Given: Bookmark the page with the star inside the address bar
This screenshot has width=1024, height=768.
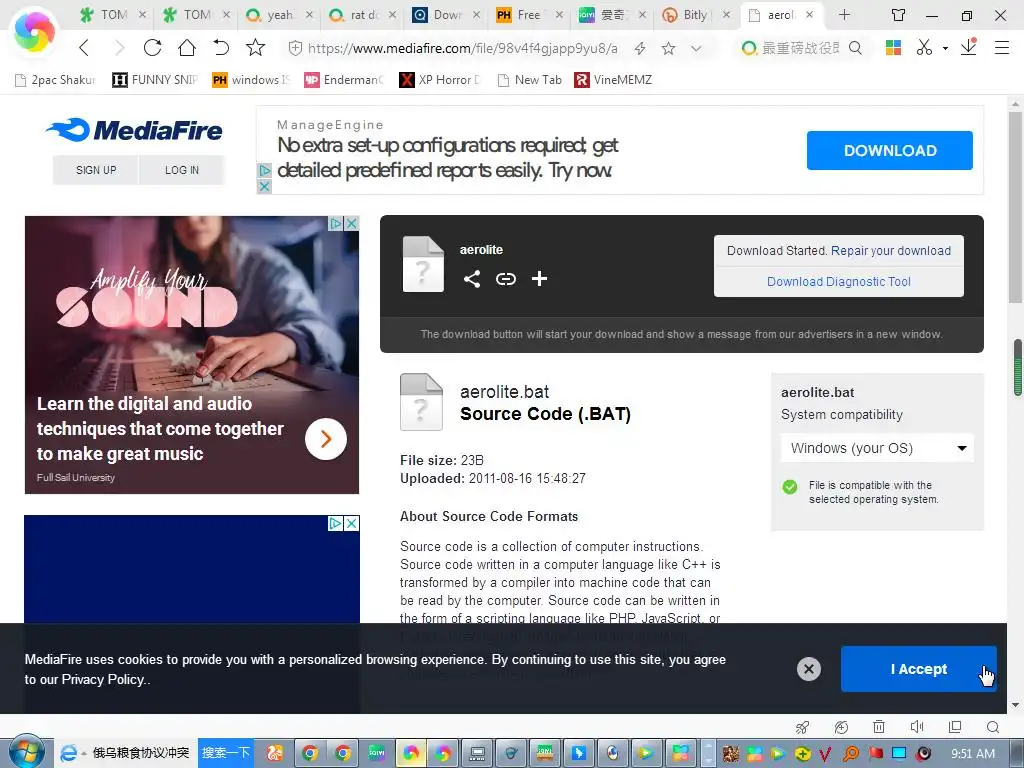Looking at the screenshot, I should tap(668, 48).
